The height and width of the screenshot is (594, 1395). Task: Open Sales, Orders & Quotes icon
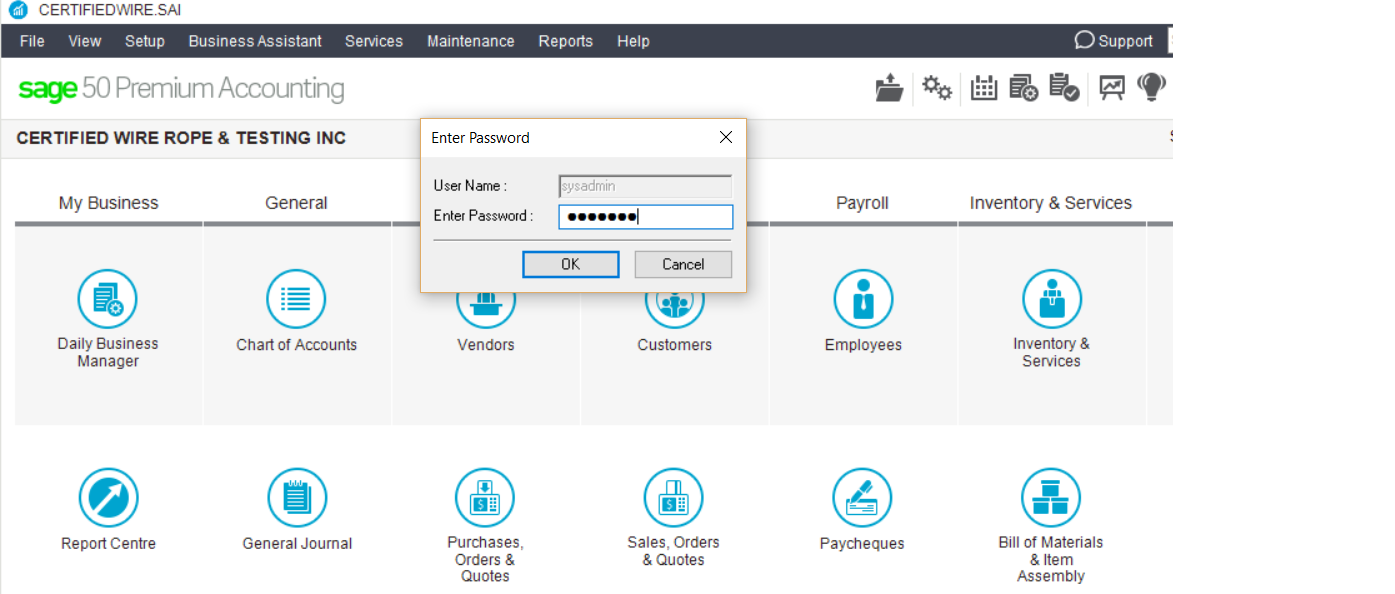pyautogui.click(x=673, y=498)
